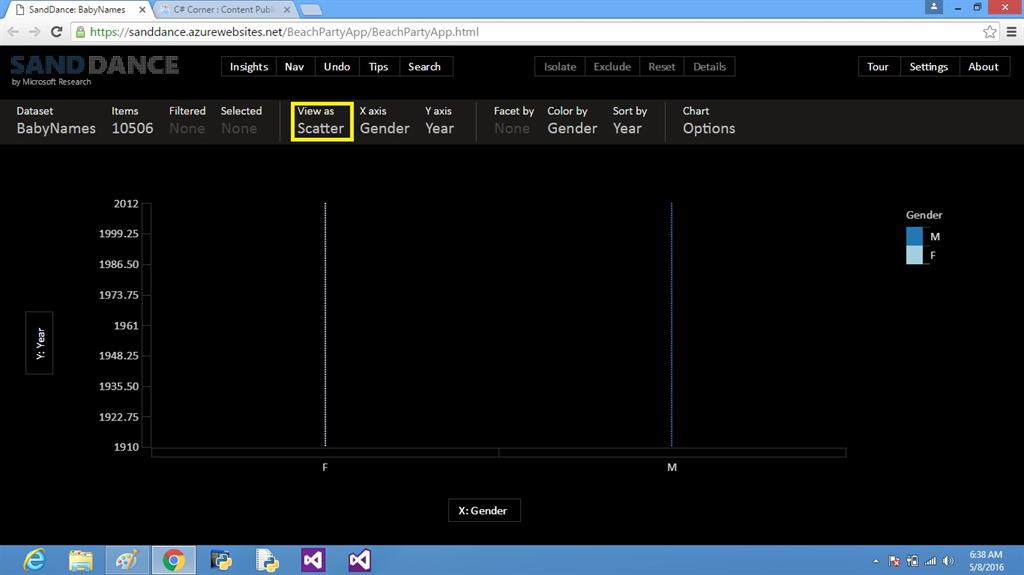Click the Items 10506 count
The width and height of the screenshot is (1024, 575).
(133, 121)
